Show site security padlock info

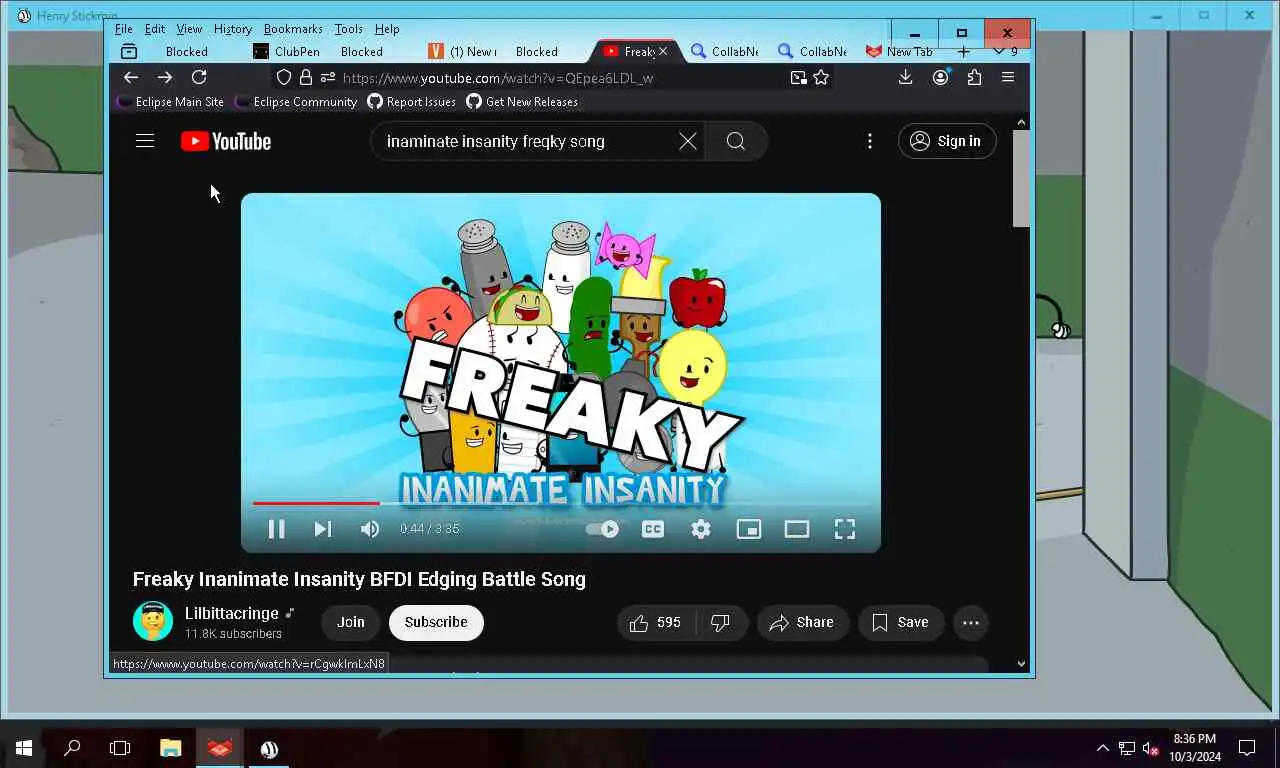coord(306,77)
